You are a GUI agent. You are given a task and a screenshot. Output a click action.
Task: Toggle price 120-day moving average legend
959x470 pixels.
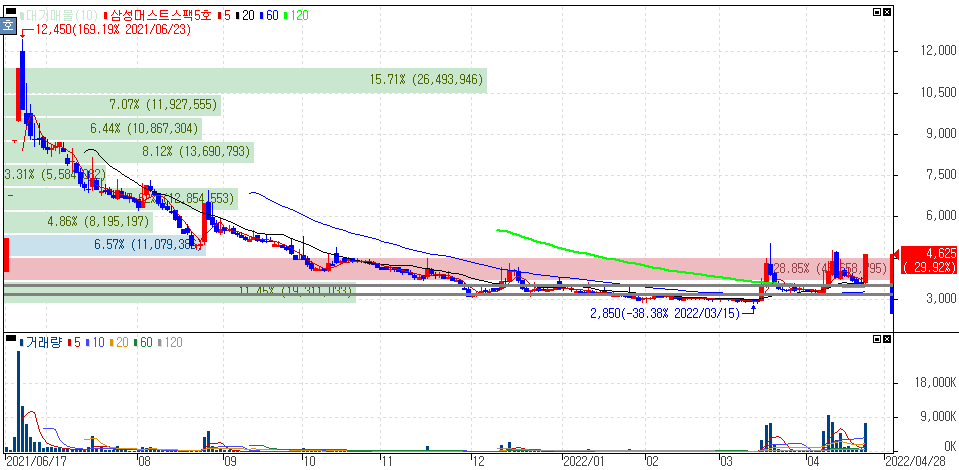297,15
